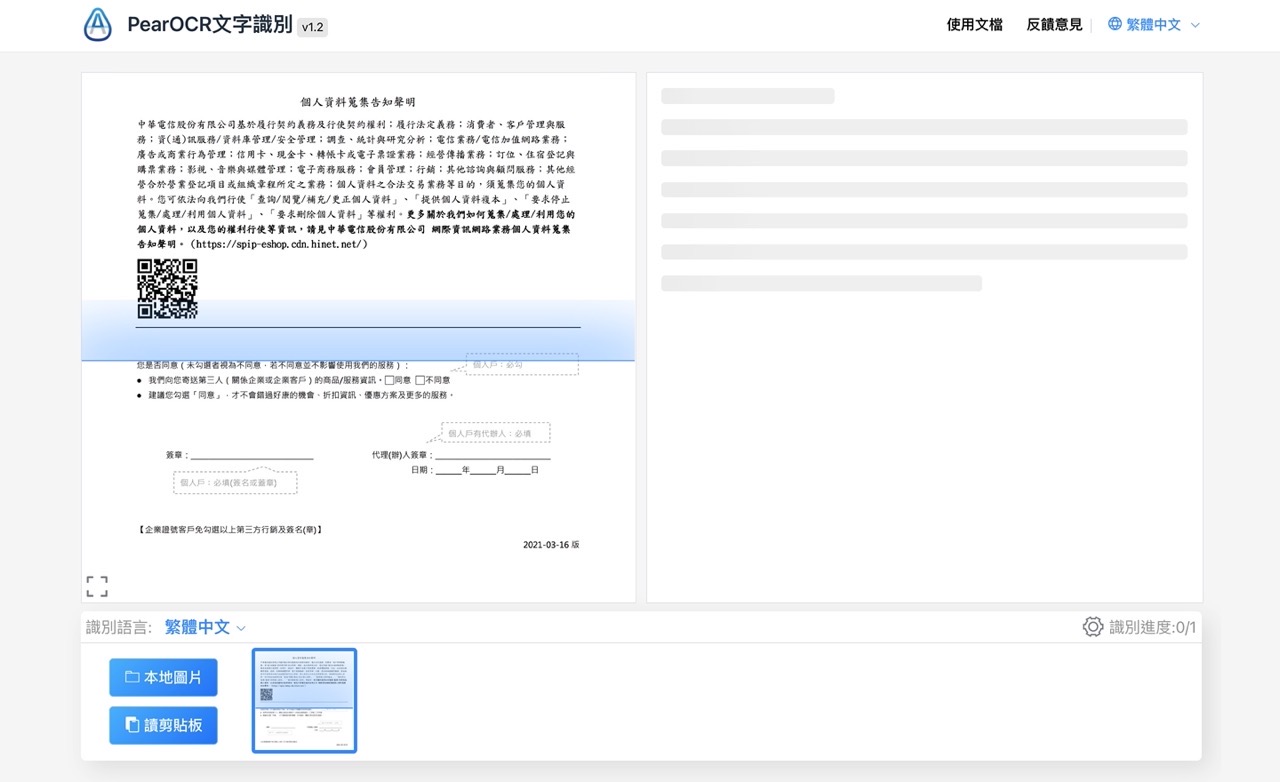This screenshot has width=1280, height=782.
Task: Click the 不同意 checkbox in document preview
Action: coord(420,380)
